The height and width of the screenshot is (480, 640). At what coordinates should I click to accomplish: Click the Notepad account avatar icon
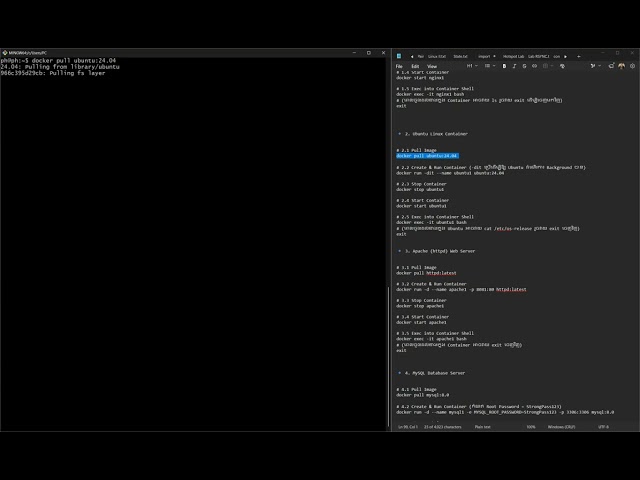[x=622, y=66]
